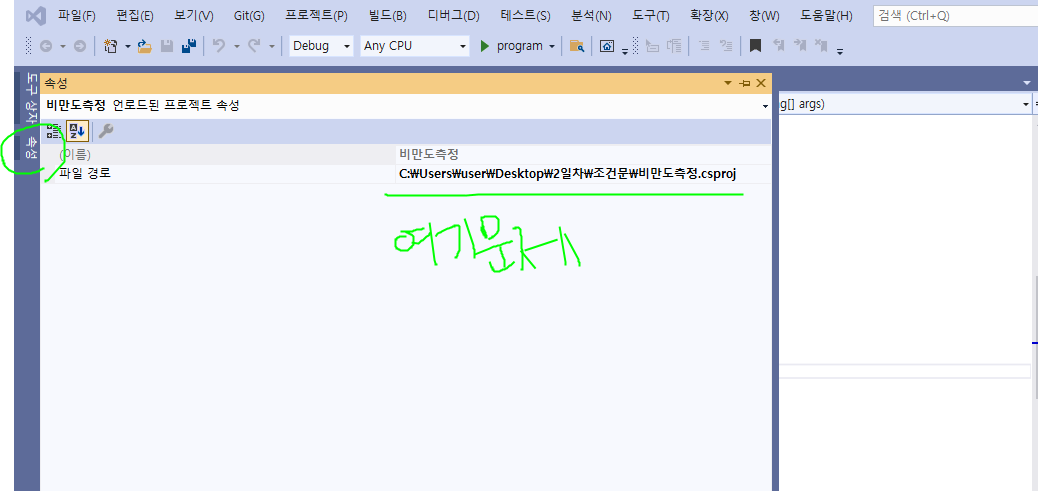Click the clear bookmarks icon
The height and width of the screenshot is (491, 1038).
point(821,46)
